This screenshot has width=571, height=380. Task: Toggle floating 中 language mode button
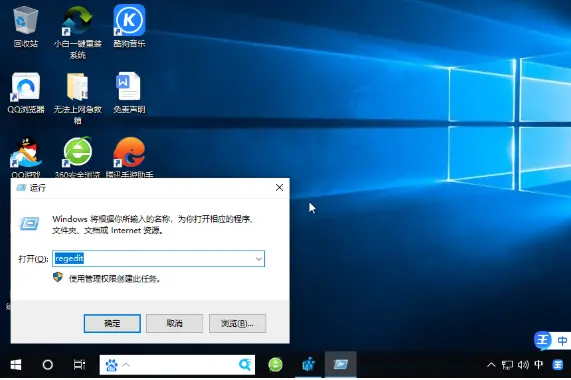pyautogui.click(x=562, y=341)
